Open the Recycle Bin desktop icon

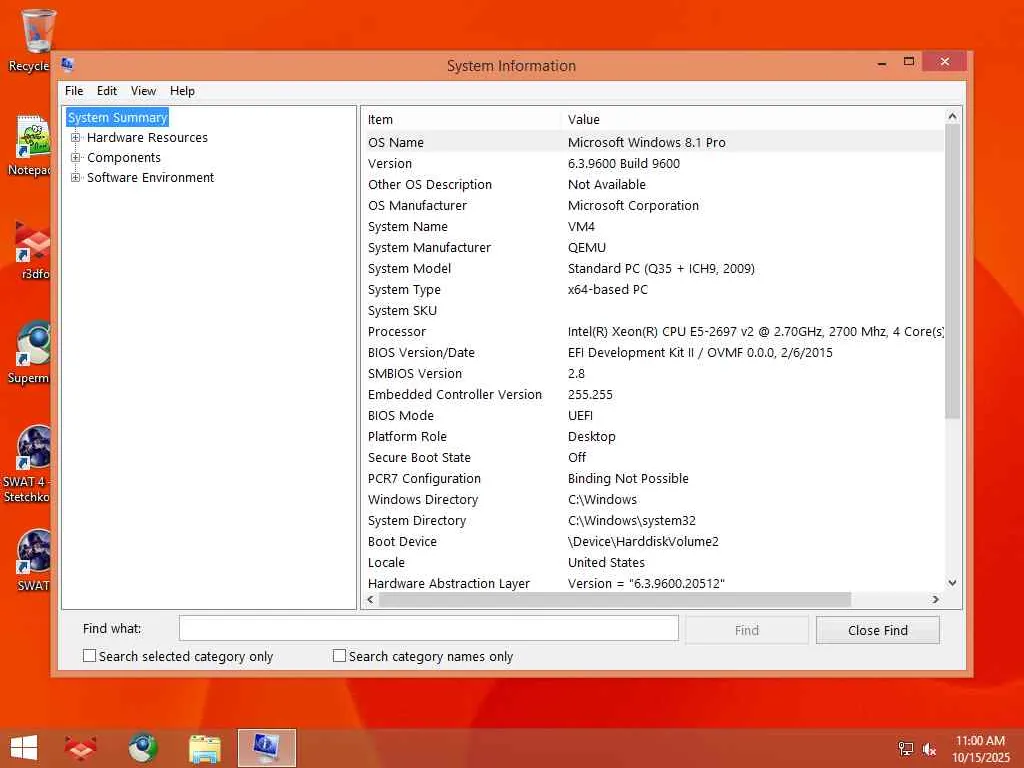(31, 39)
